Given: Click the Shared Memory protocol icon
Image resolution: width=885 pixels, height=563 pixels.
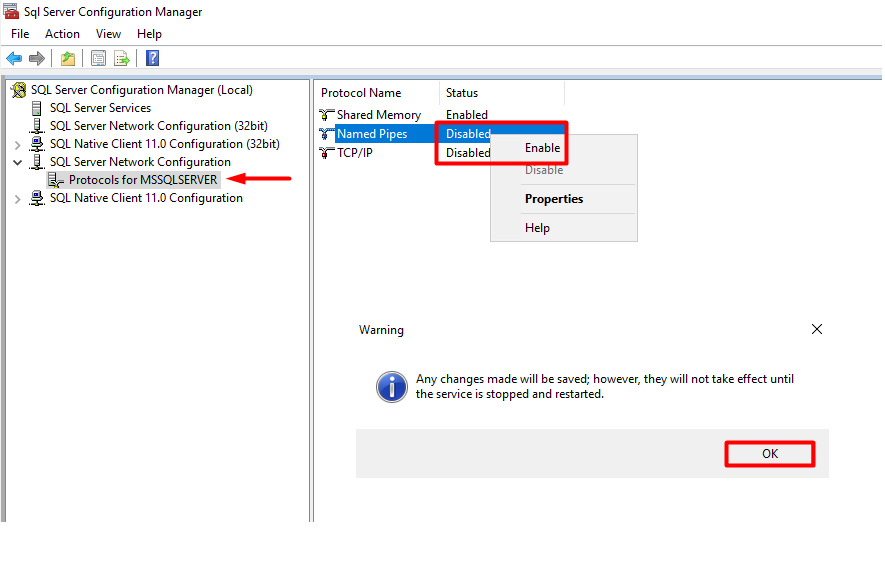Looking at the screenshot, I should tap(327, 115).
